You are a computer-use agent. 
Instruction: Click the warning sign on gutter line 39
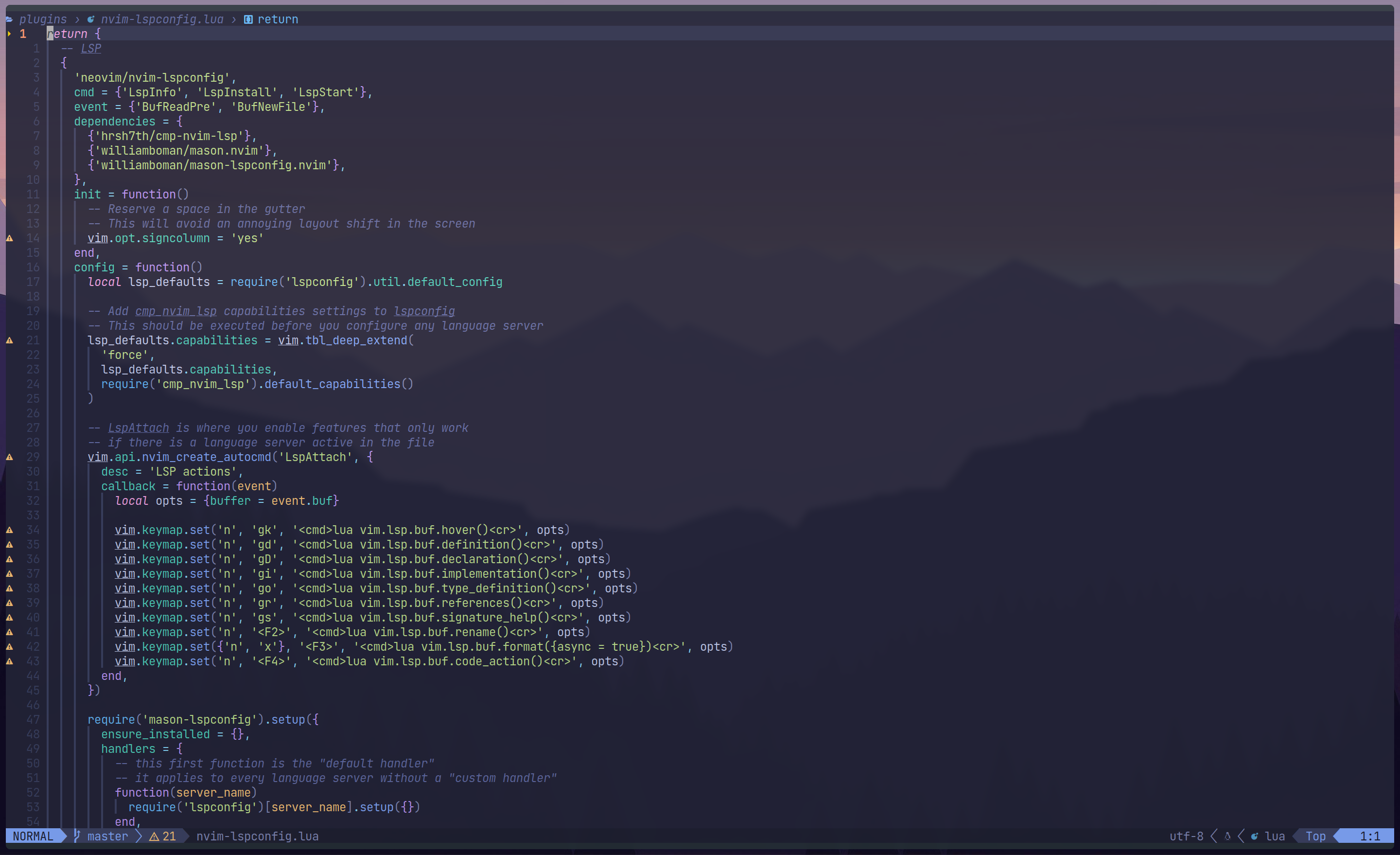coord(10,603)
